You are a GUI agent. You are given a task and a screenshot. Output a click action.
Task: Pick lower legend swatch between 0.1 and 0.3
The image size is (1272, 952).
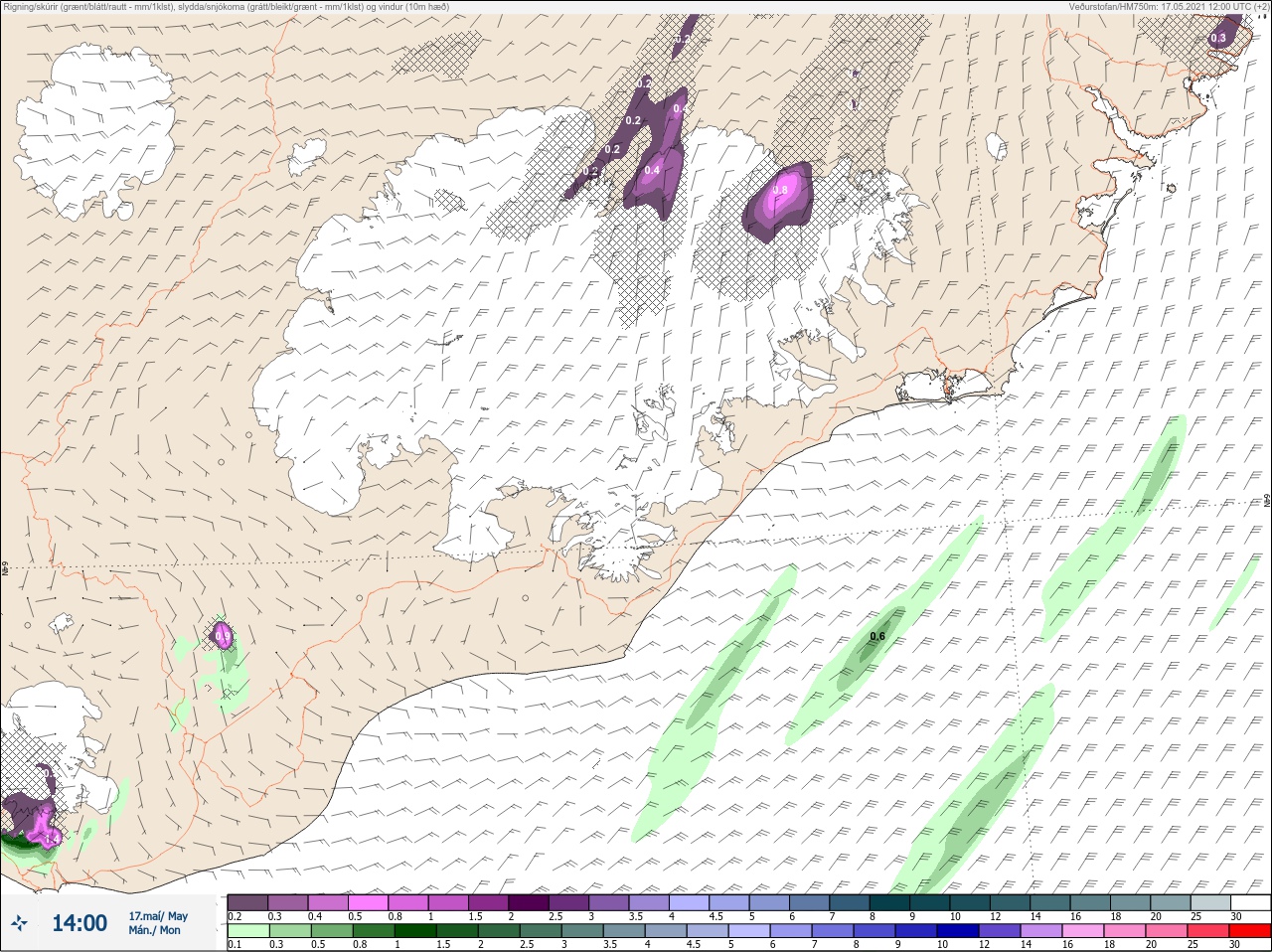(247, 931)
